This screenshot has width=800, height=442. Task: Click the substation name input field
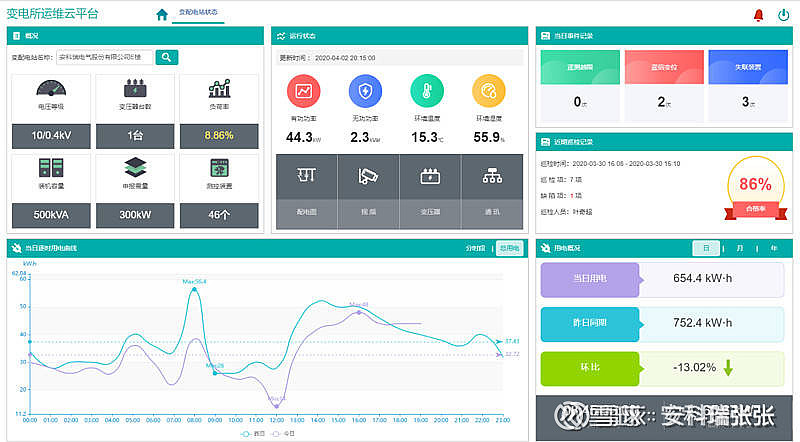[105, 57]
